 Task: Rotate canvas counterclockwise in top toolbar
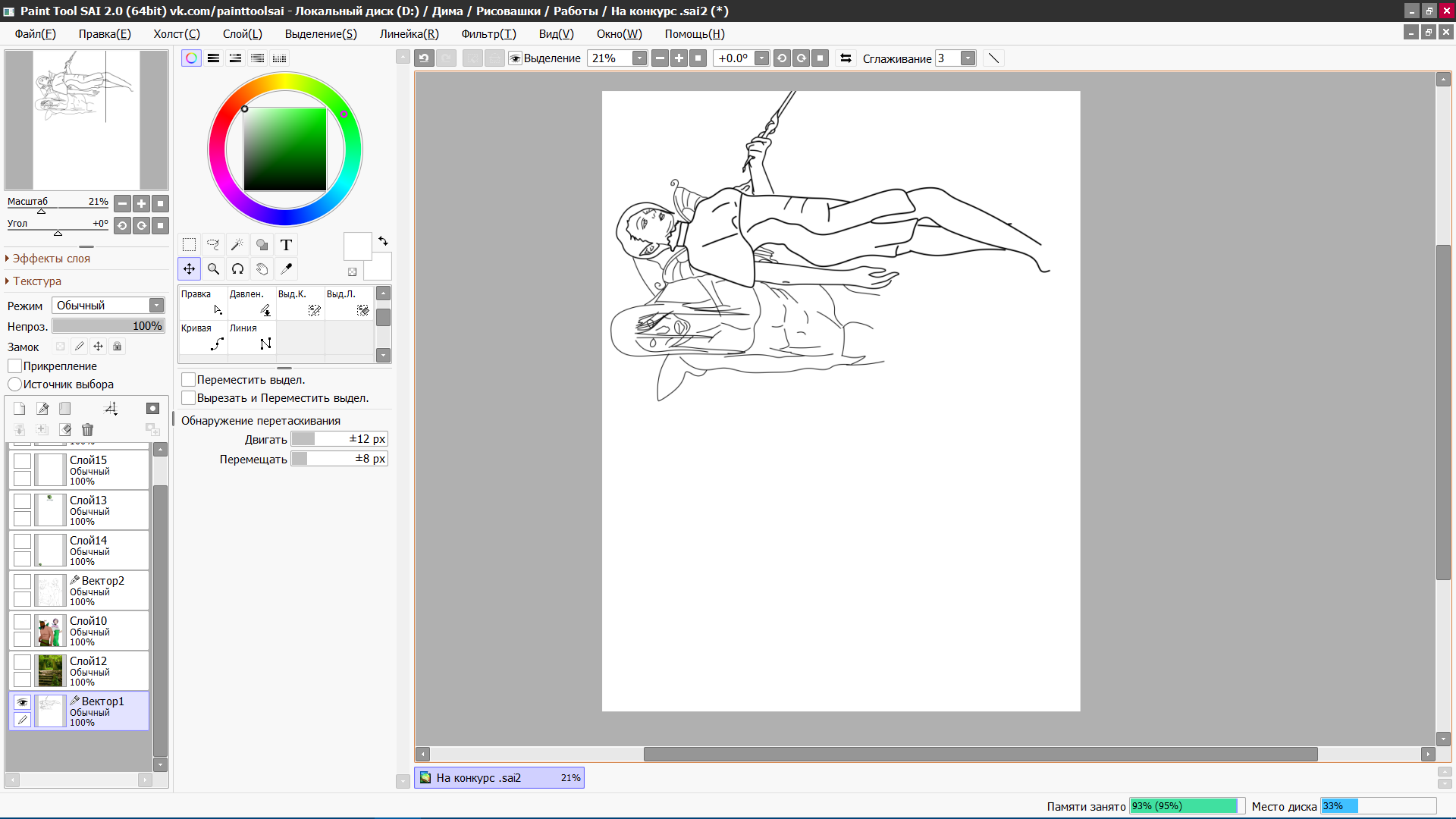point(782,58)
